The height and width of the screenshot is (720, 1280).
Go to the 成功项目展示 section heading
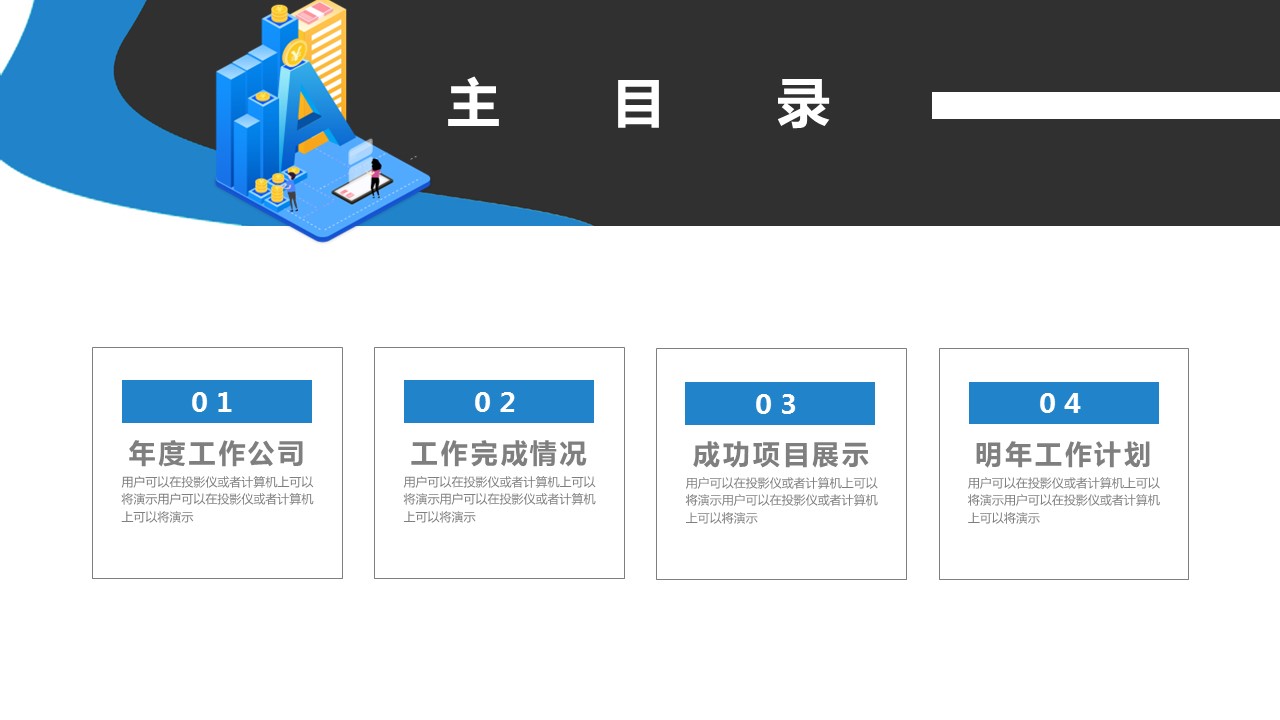781,456
